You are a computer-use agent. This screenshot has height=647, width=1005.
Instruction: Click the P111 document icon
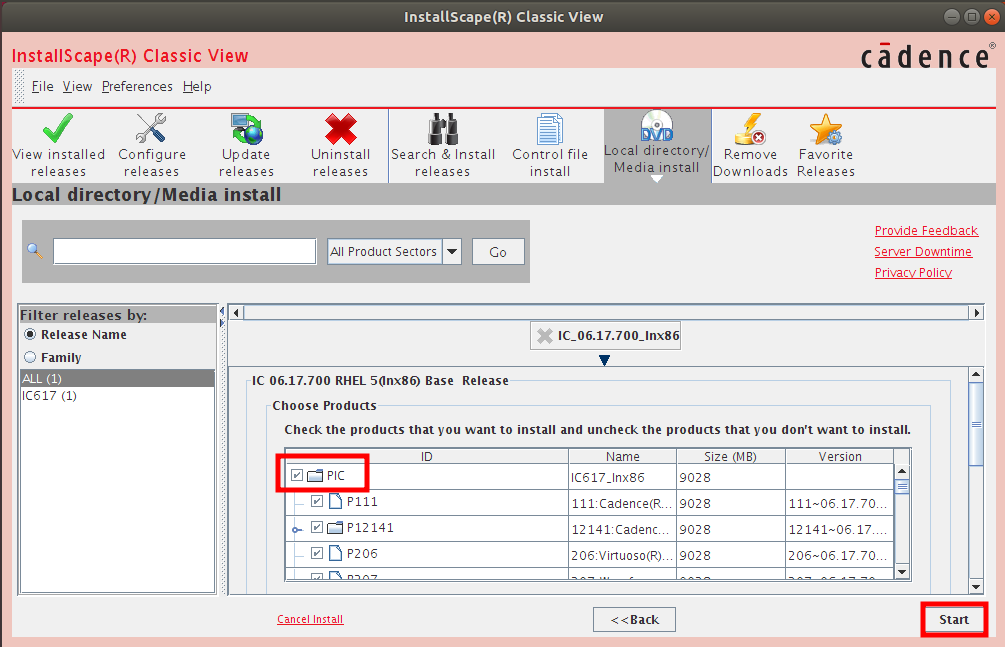click(335, 501)
